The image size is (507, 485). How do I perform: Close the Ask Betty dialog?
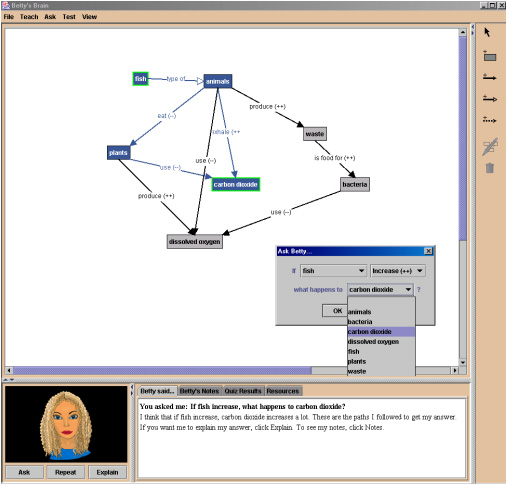[428, 251]
